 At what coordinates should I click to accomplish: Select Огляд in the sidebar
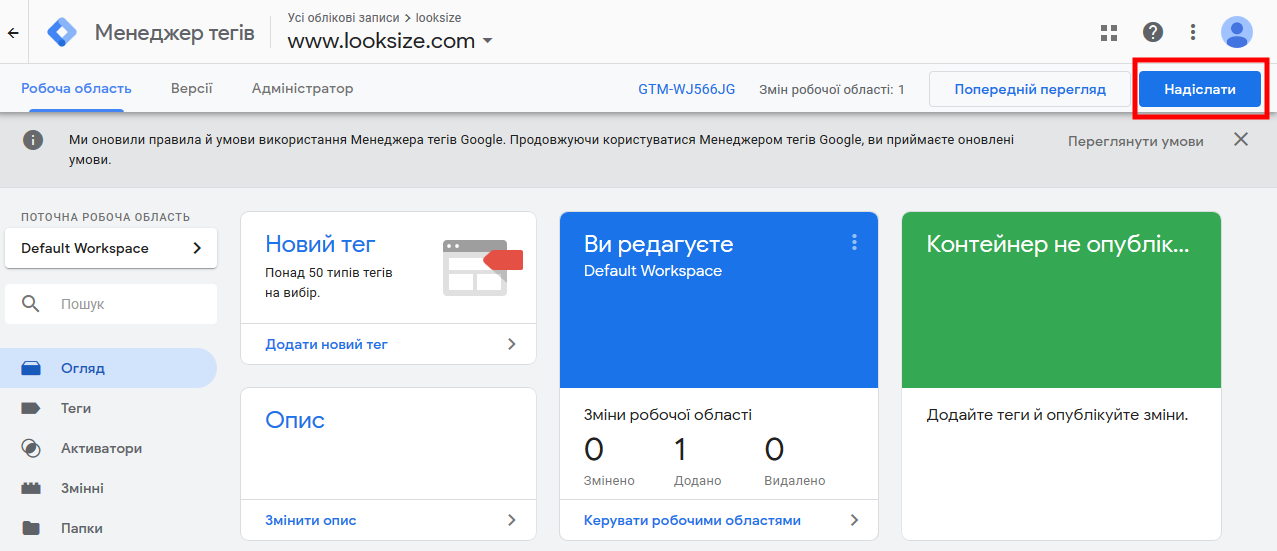point(108,368)
